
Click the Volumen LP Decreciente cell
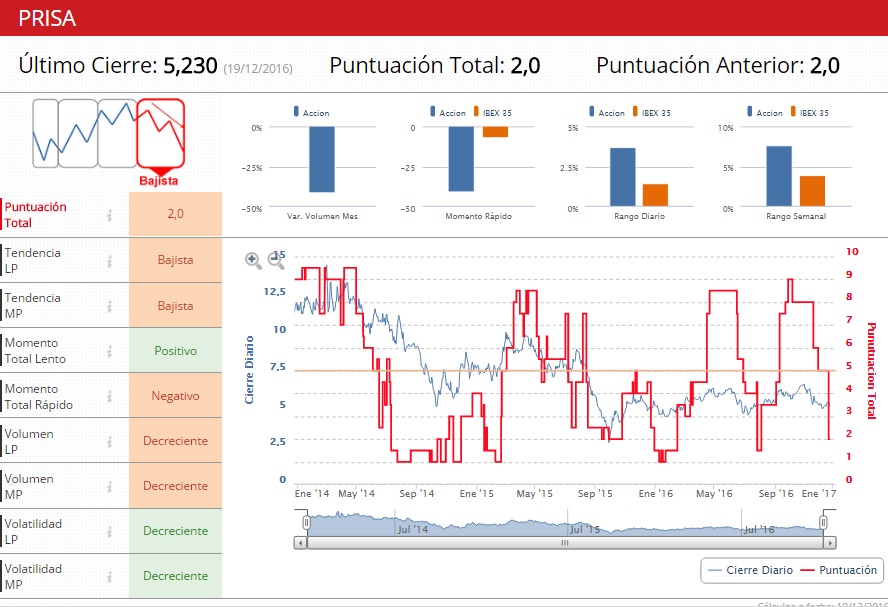(176, 441)
